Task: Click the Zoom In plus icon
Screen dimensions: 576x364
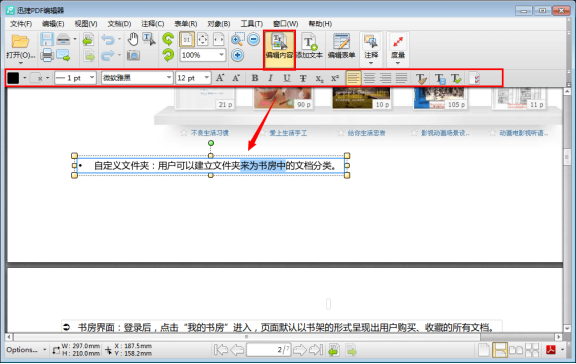Action: click(x=237, y=55)
